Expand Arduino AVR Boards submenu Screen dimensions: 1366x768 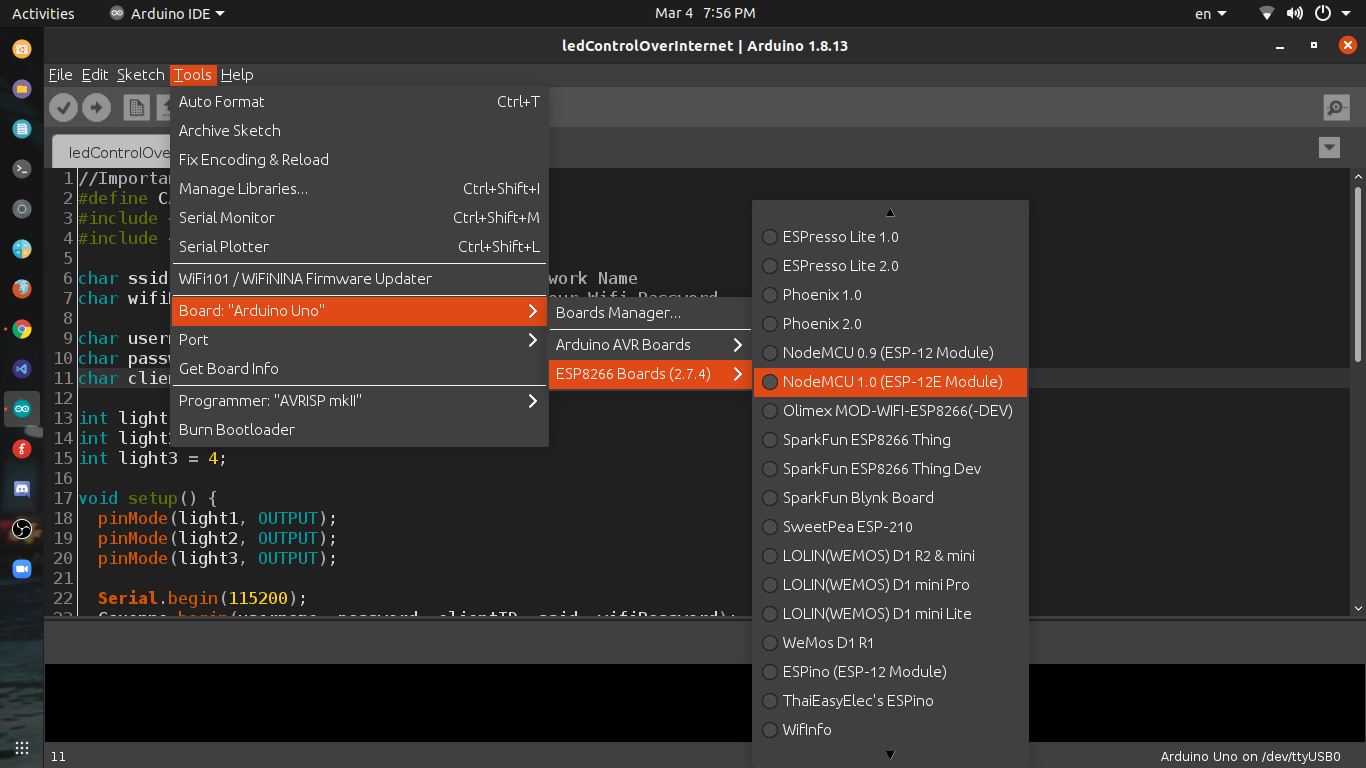click(651, 345)
